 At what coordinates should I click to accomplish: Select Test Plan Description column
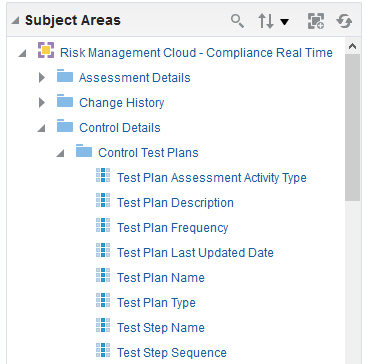175,203
